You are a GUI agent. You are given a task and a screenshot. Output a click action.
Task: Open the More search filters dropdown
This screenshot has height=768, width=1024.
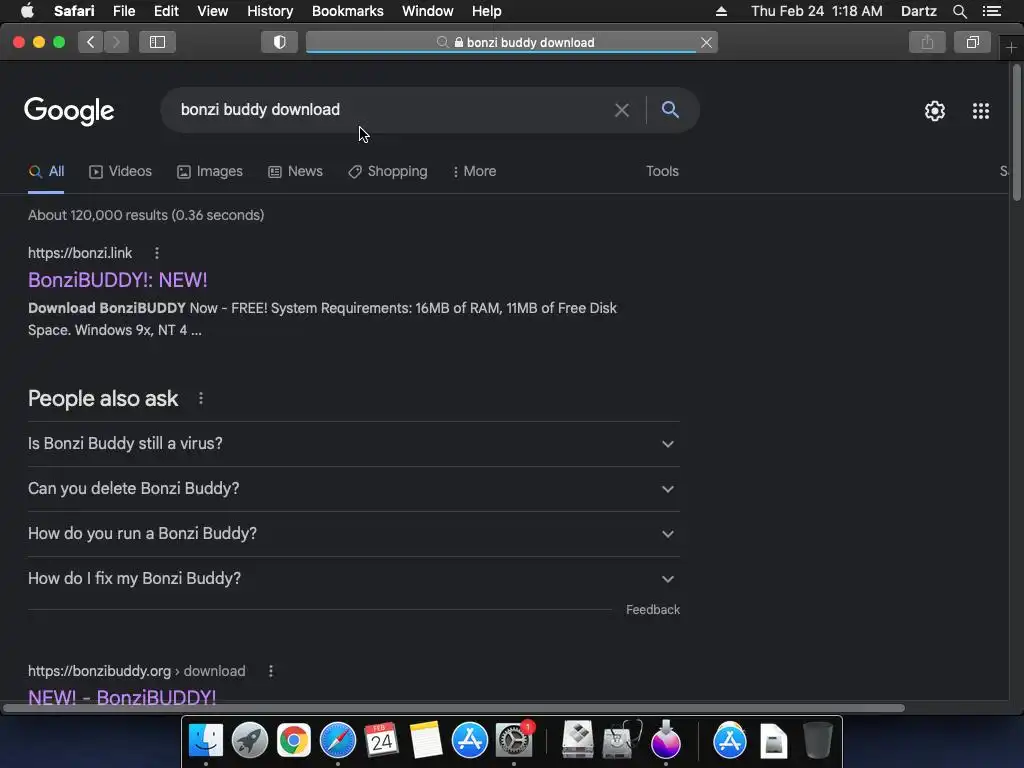pyautogui.click(x=475, y=172)
